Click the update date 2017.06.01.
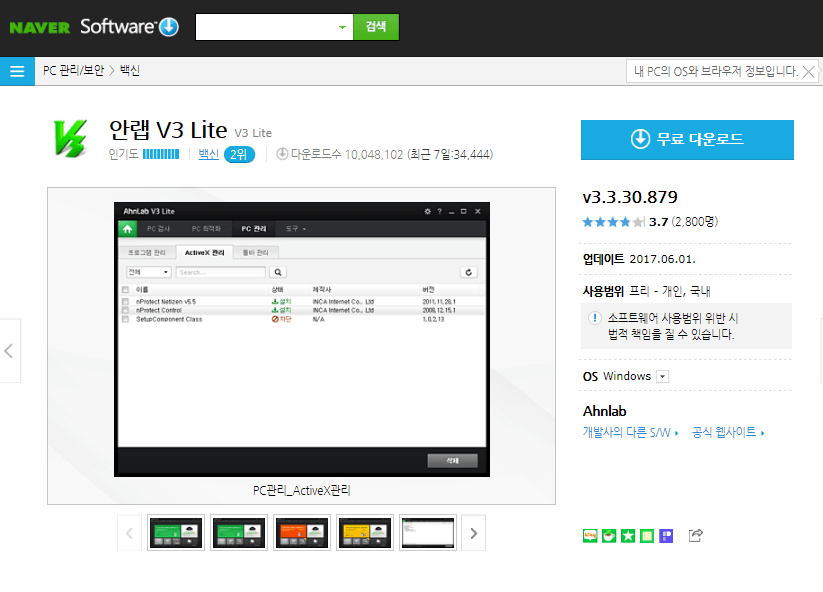Image resolution: width=823 pixels, height=592 pixels. (662, 259)
